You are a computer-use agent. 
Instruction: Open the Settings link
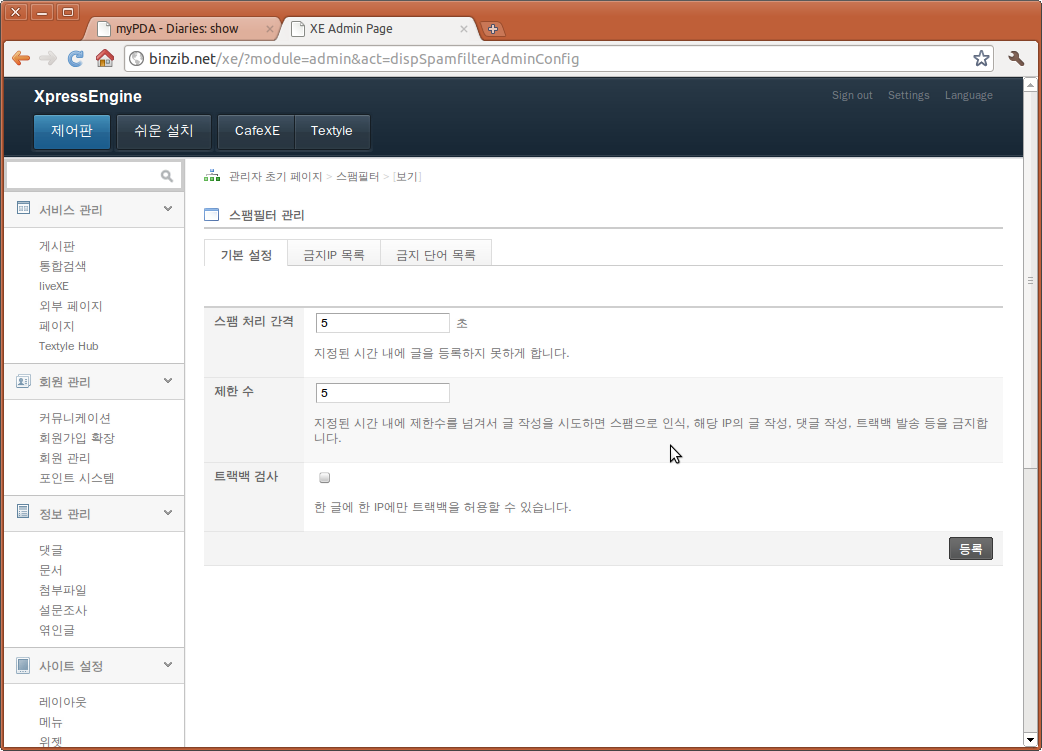[x=908, y=95]
